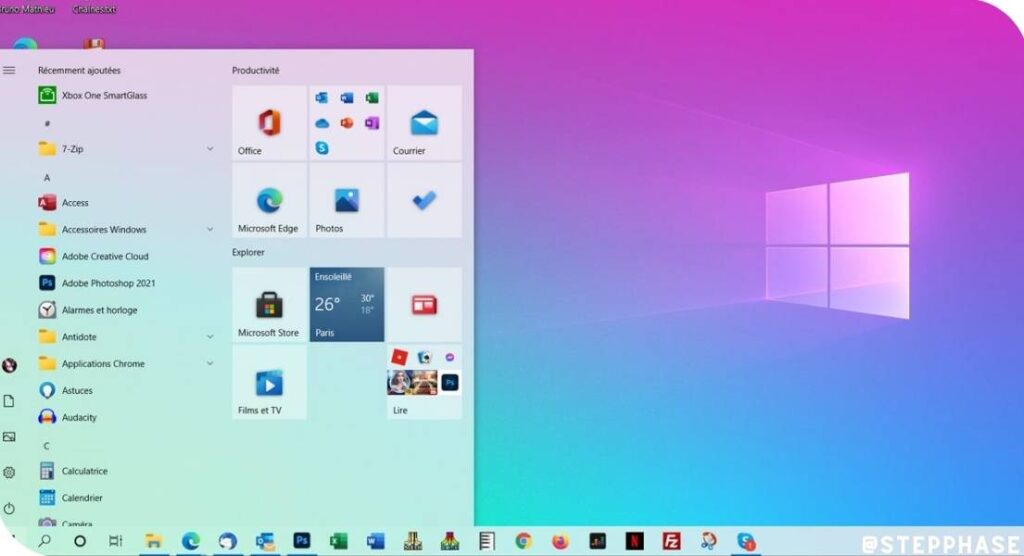Open Excel icon in the Office apps tile
The width and height of the screenshot is (1024, 556).
(x=372, y=98)
